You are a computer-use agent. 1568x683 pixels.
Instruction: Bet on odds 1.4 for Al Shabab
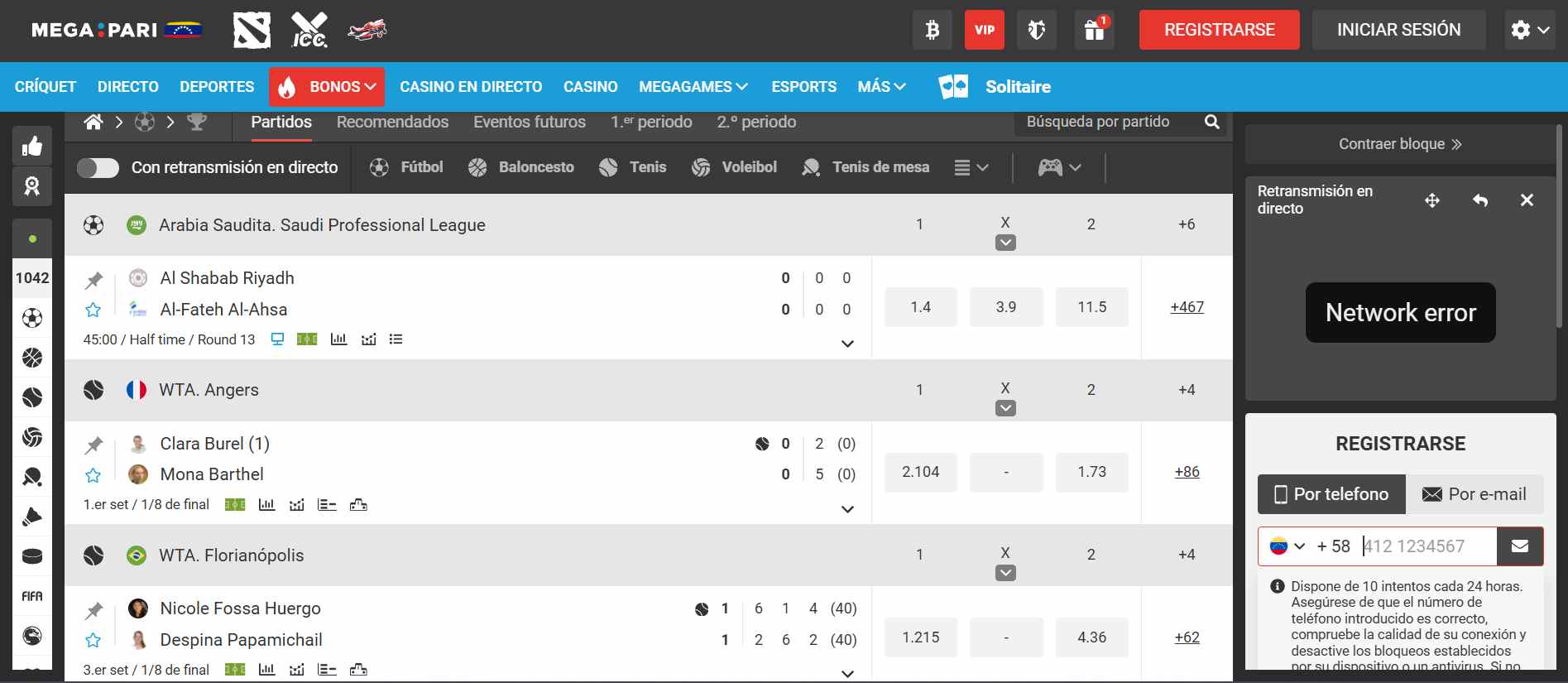[921, 307]
